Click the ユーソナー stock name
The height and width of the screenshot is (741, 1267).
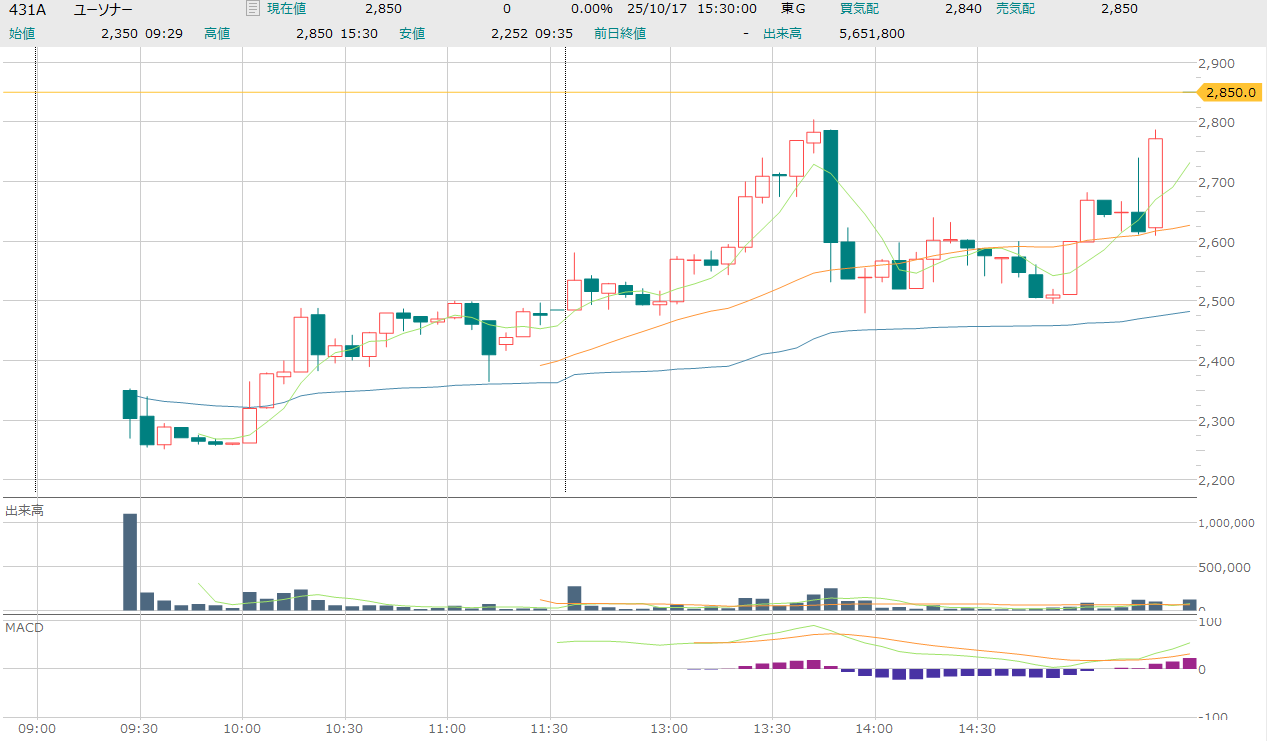[x=103, y=9]
